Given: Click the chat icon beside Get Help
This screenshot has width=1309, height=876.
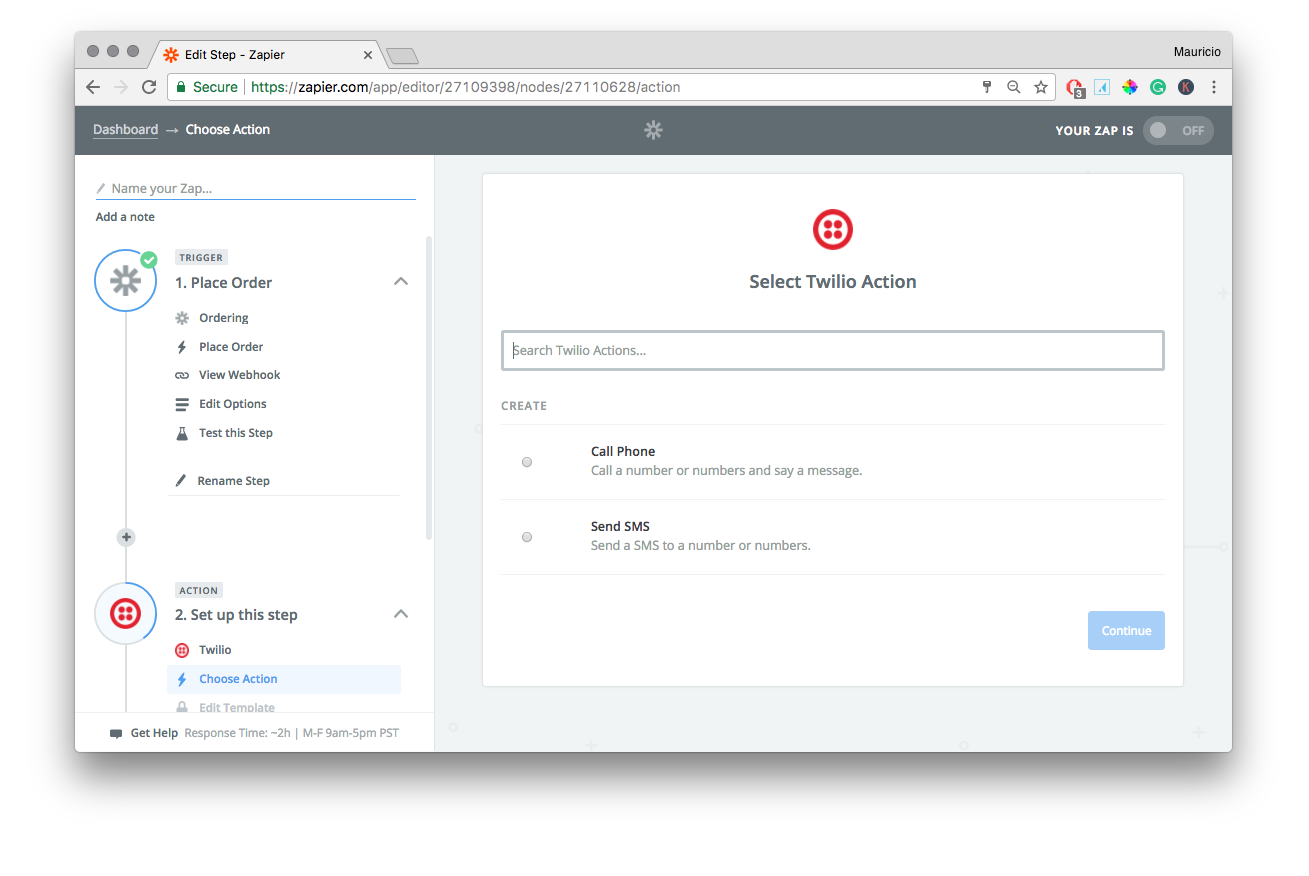Looking at the screenshot, I should (x=116, y=734).
